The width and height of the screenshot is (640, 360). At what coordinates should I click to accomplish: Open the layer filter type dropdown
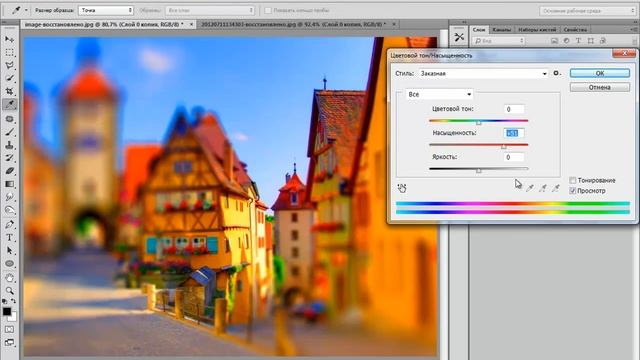pyautogui.click(x=499, y=41)
